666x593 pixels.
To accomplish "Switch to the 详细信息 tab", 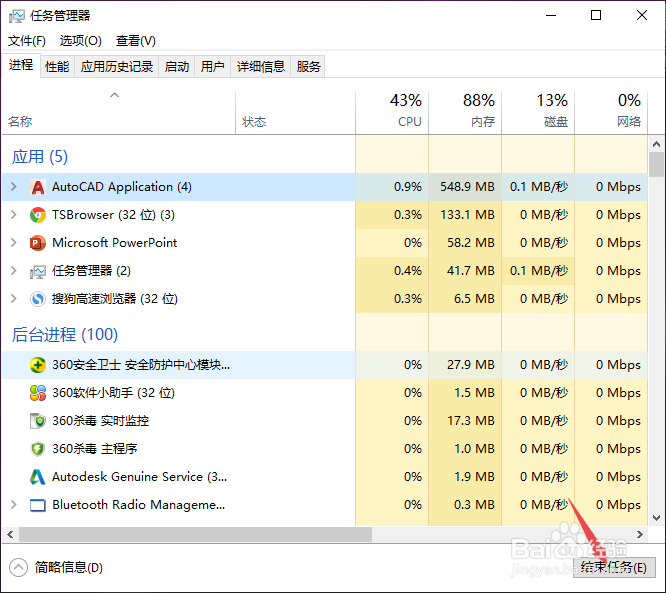I will [260, 67].
